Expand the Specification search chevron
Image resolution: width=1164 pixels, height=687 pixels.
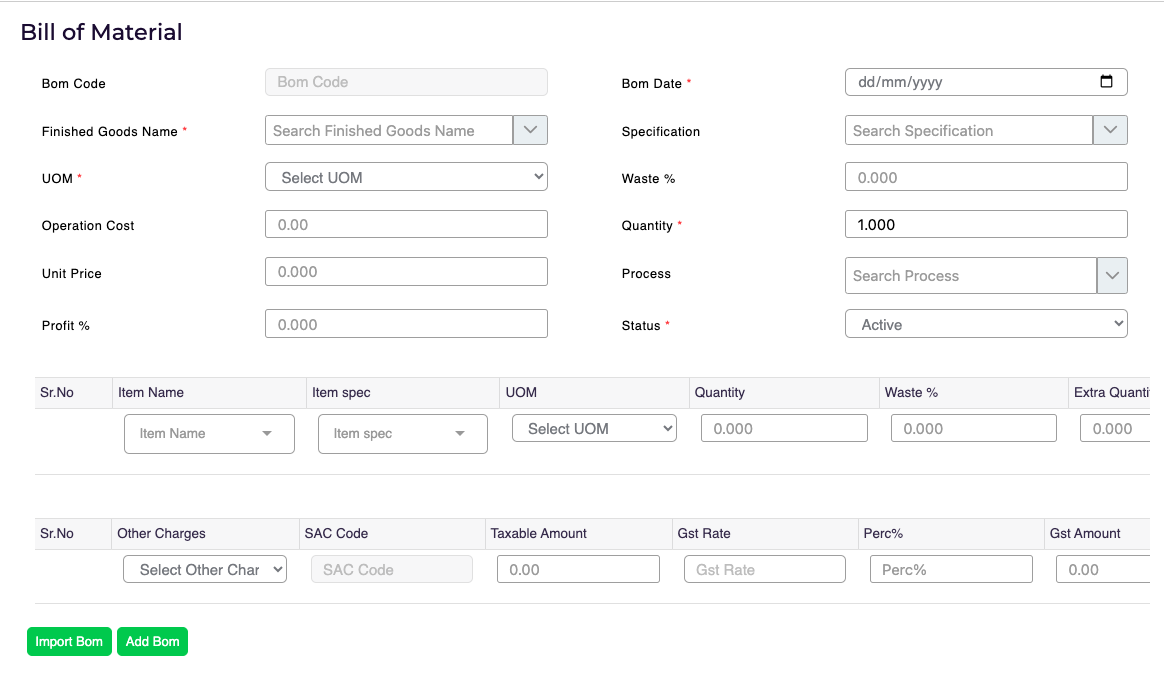(x=1110, y=130)
